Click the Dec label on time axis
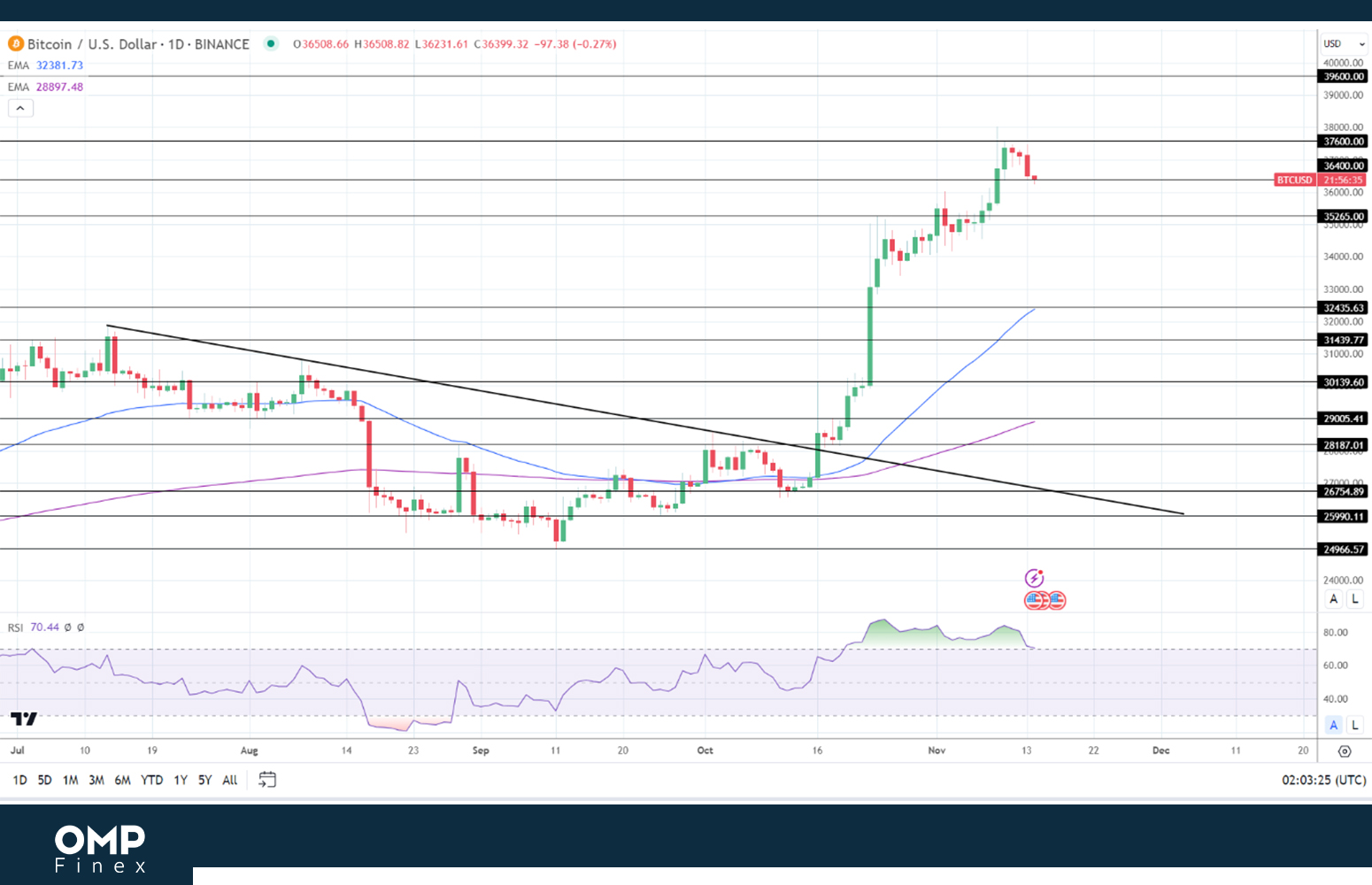The width and height of the screenshot is (1372, 885). point(1160,750)
